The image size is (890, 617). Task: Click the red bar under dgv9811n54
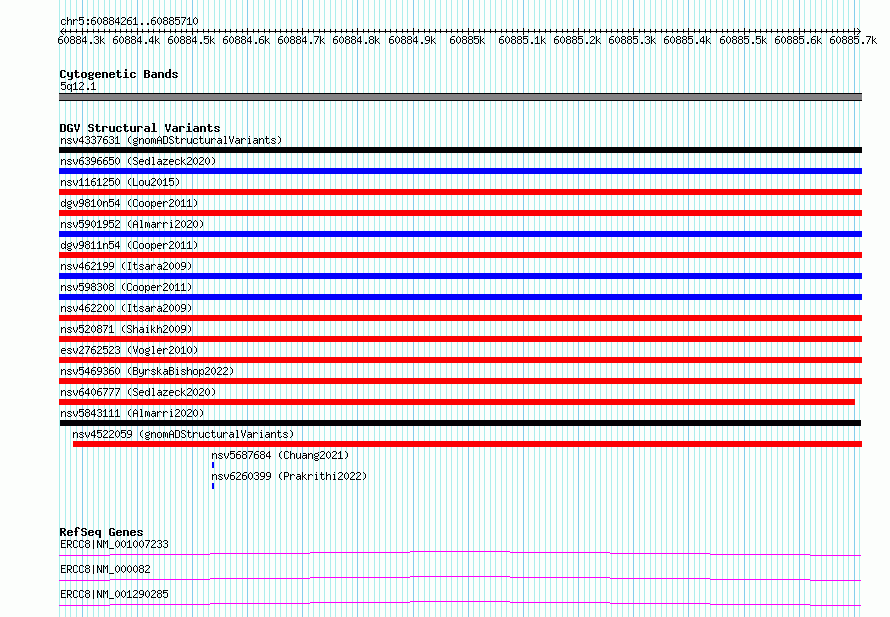460,255
